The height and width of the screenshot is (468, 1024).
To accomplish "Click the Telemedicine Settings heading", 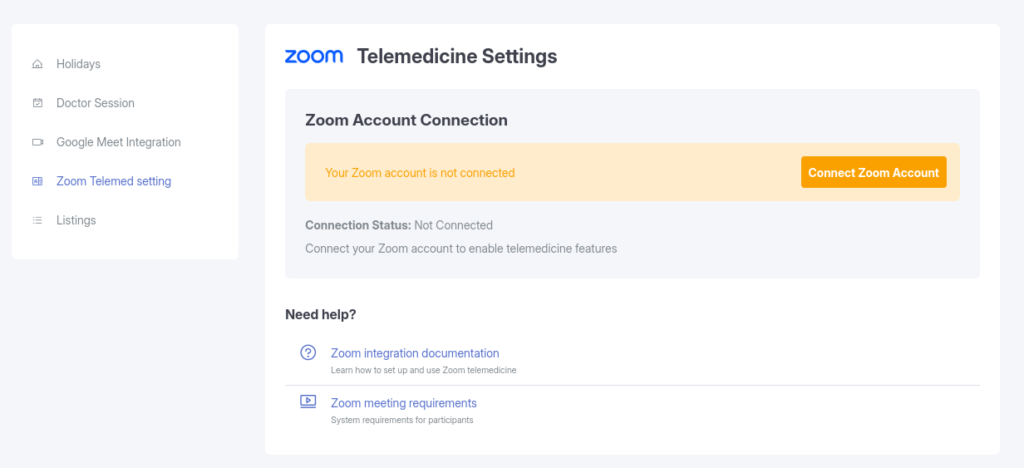I will pos(457,57).
